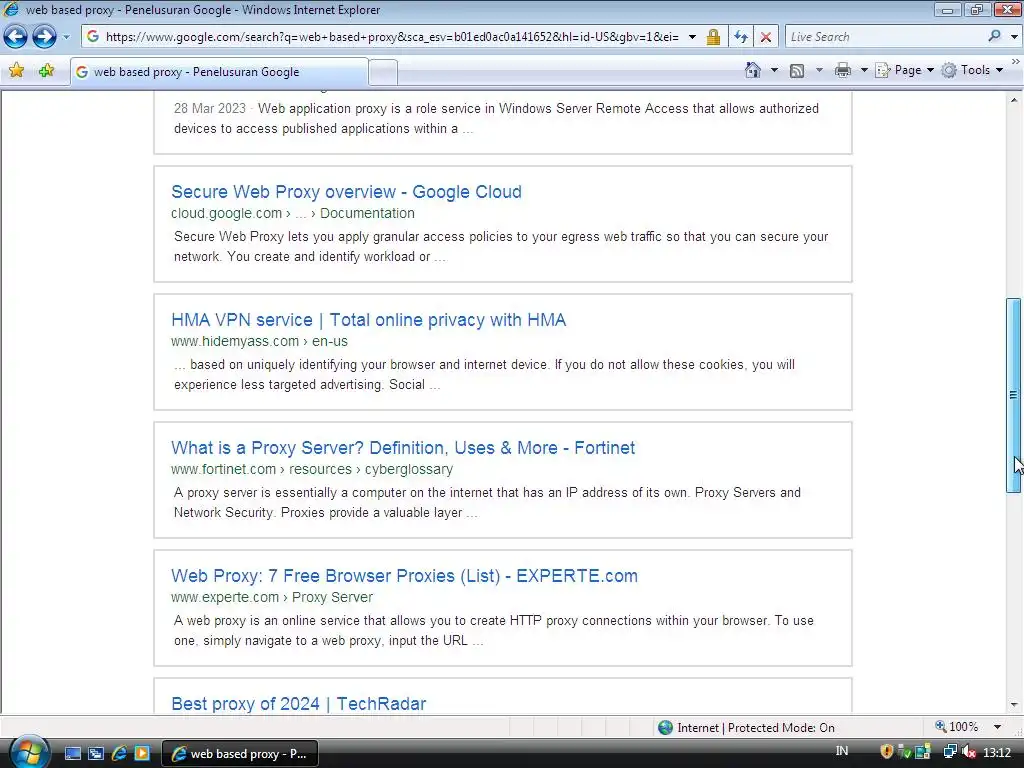The height and width of the screenshot is (768, 1024).
Task: Click the tray icon with the green checkmark
Action: pyautogui.click(x=905, y=752)
